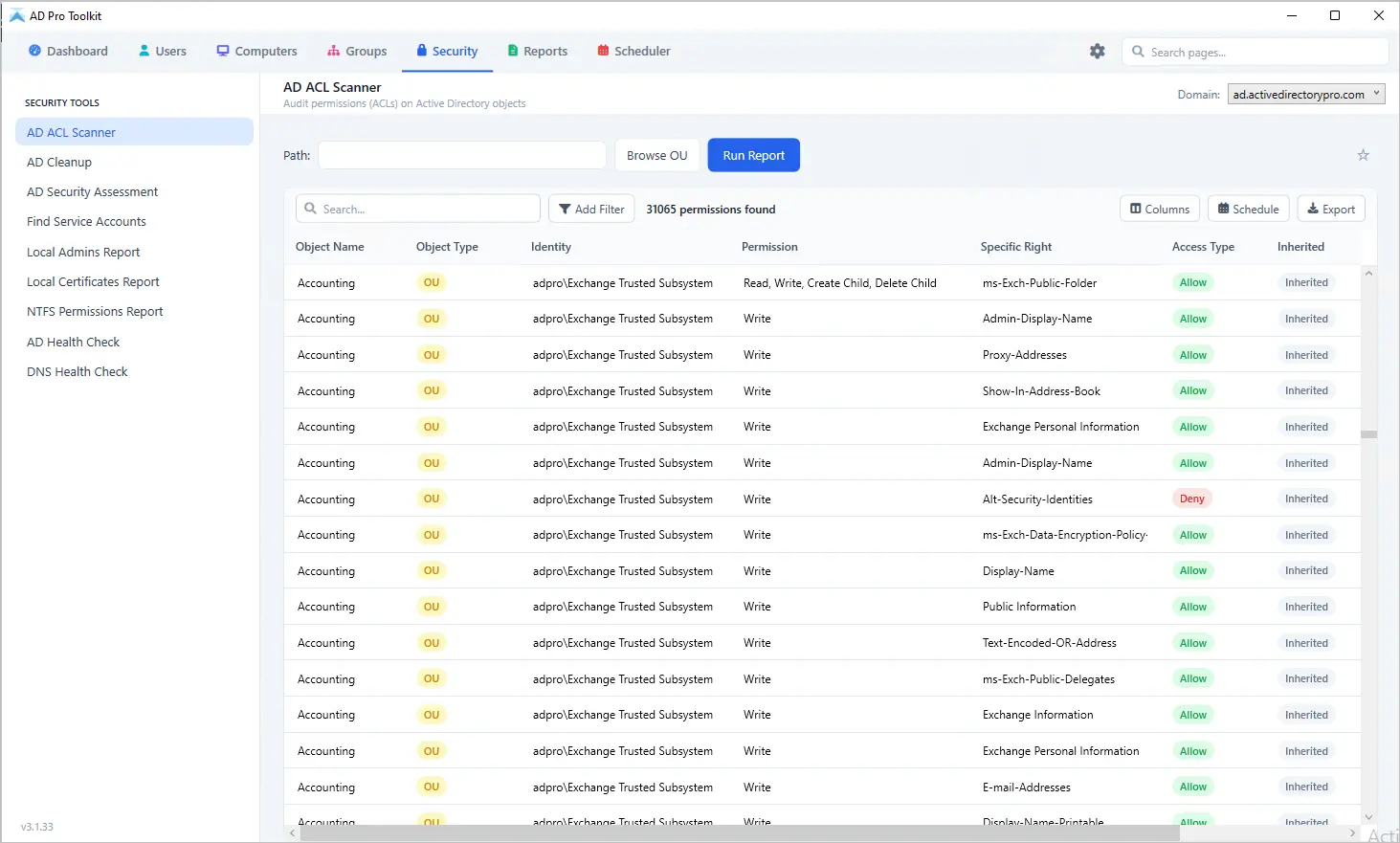Image resolution: width=1400 pixels, height=843 pixels.
Task: Click horizontal scrollbar left arrow
Action: (293, 833)
